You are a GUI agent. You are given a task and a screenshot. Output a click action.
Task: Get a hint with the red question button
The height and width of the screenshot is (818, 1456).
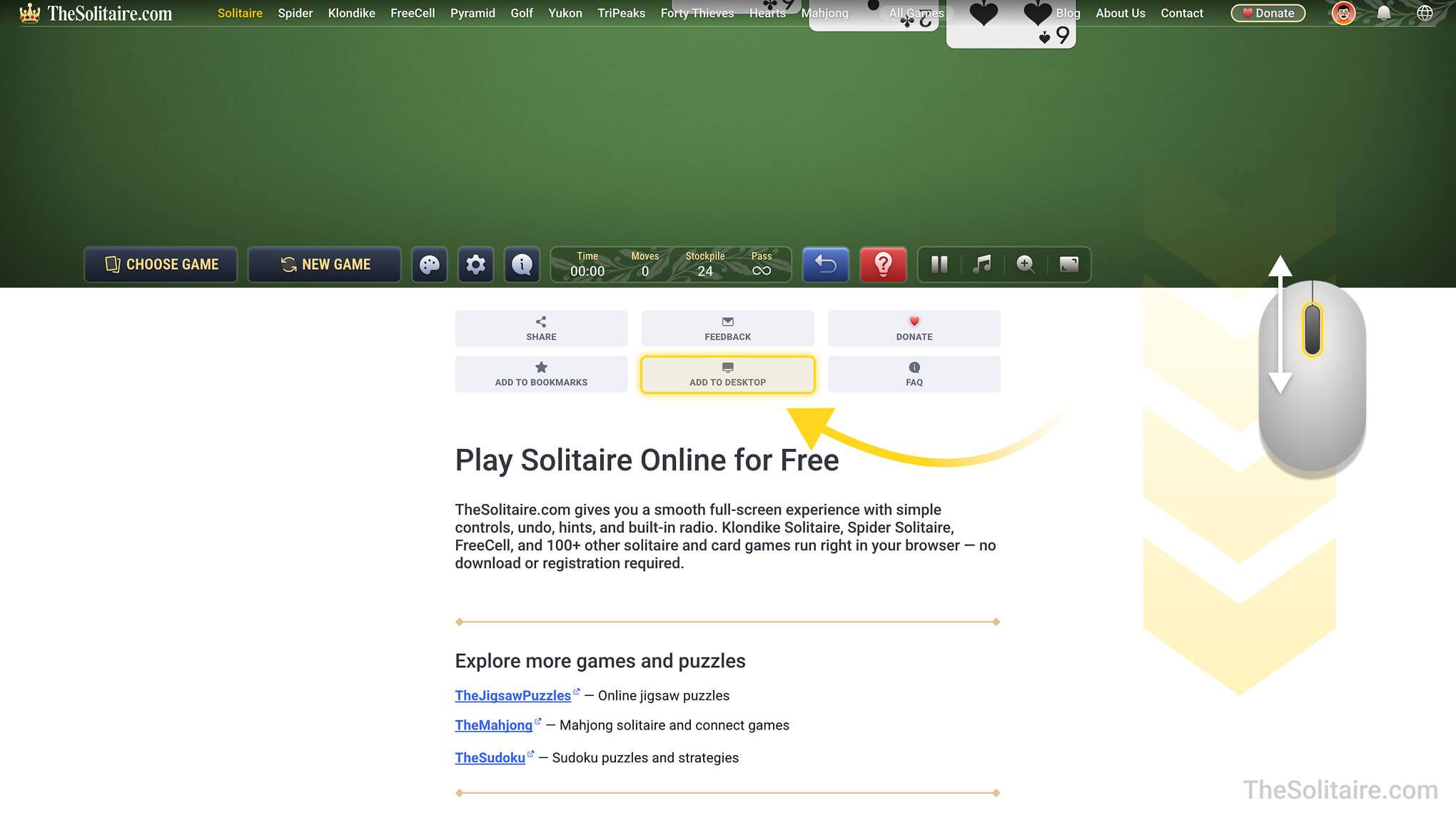tap(883, 265)
